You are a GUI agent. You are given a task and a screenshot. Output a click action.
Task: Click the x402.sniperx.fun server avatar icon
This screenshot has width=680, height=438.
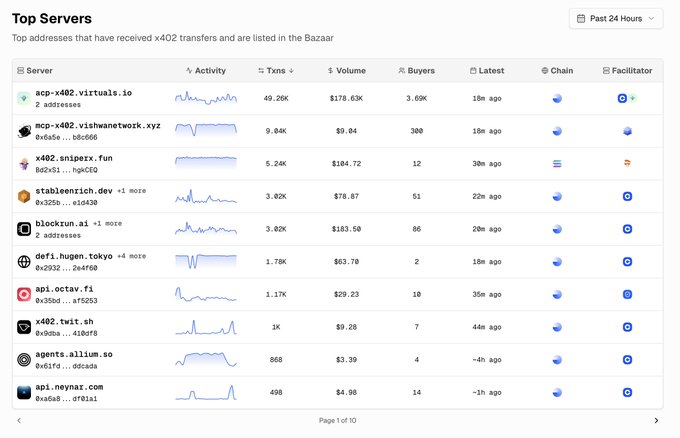coord(24,164)
